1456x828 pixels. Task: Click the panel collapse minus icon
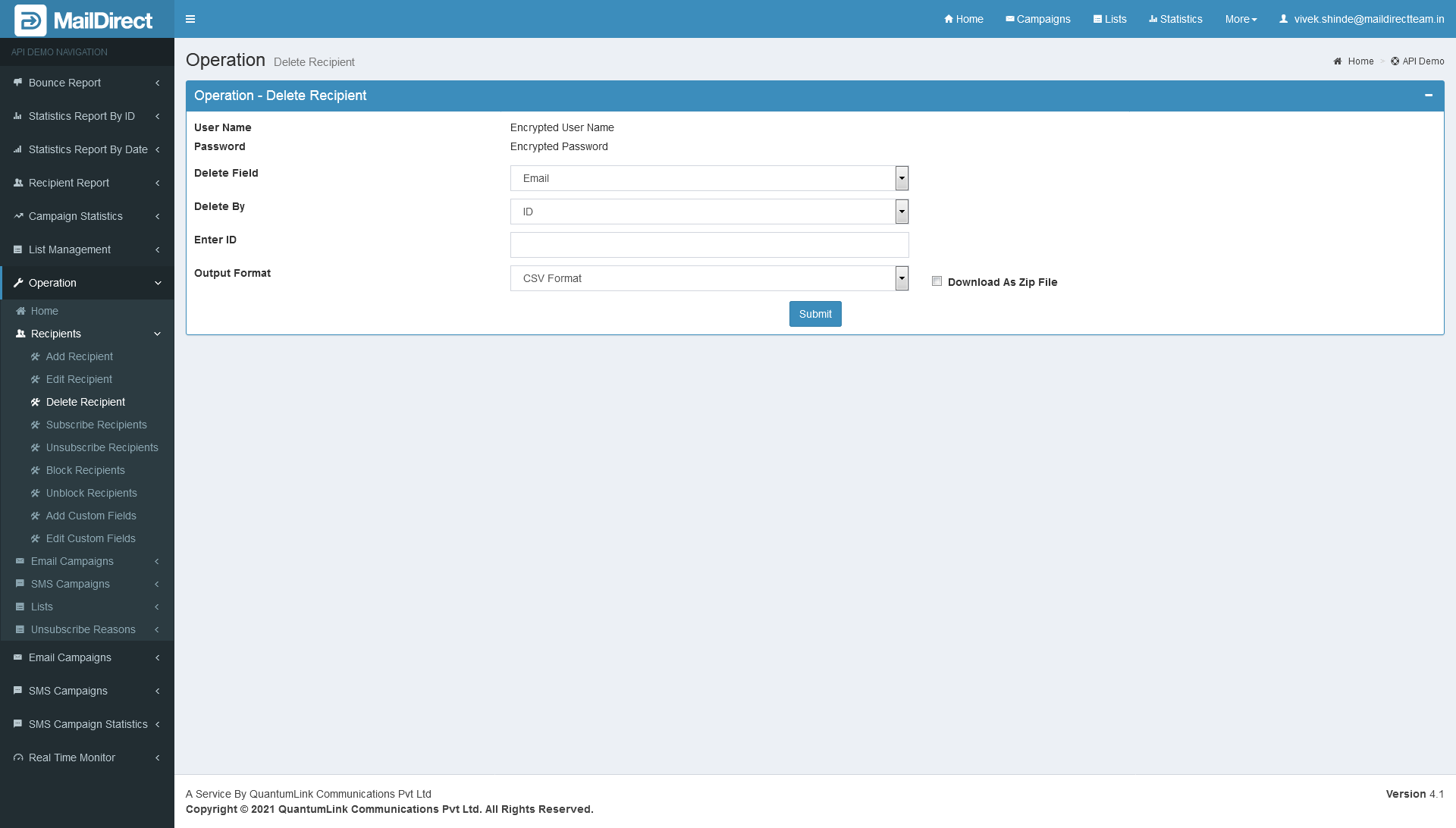(1428, 96)
